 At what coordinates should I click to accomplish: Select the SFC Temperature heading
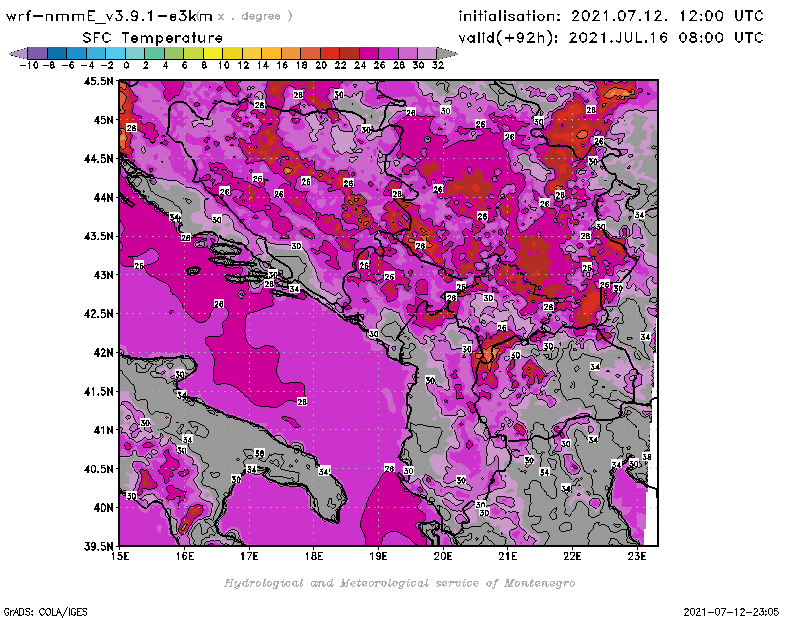(153, 38)
